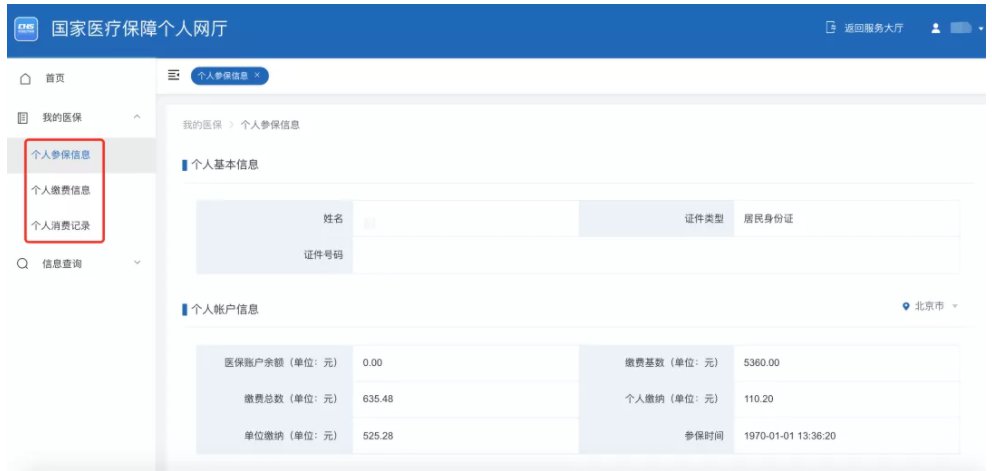
Task: Click the location pin beside 北京市
Action: pos(905,306)
